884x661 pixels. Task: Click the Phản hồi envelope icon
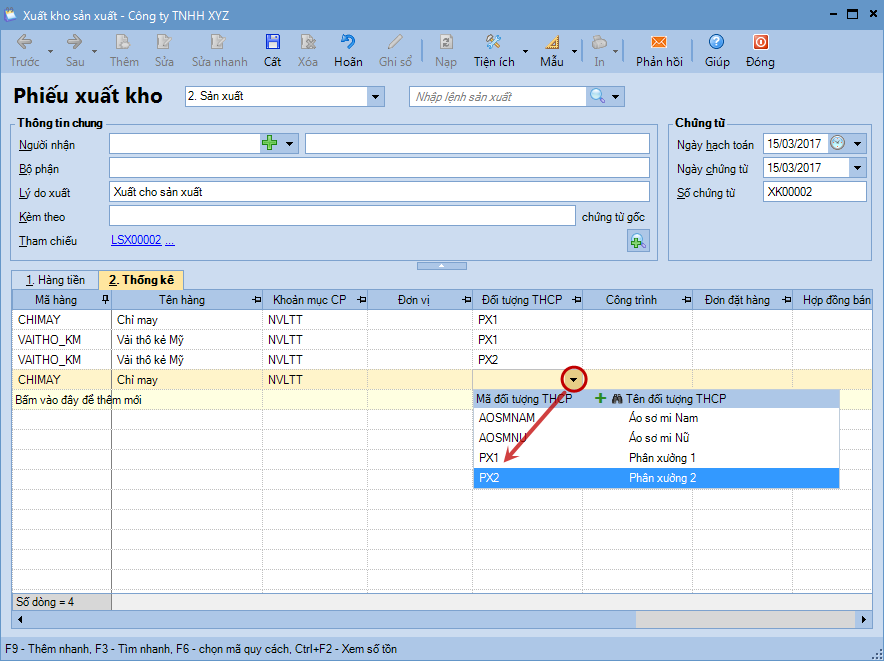[x=659, y=43]
